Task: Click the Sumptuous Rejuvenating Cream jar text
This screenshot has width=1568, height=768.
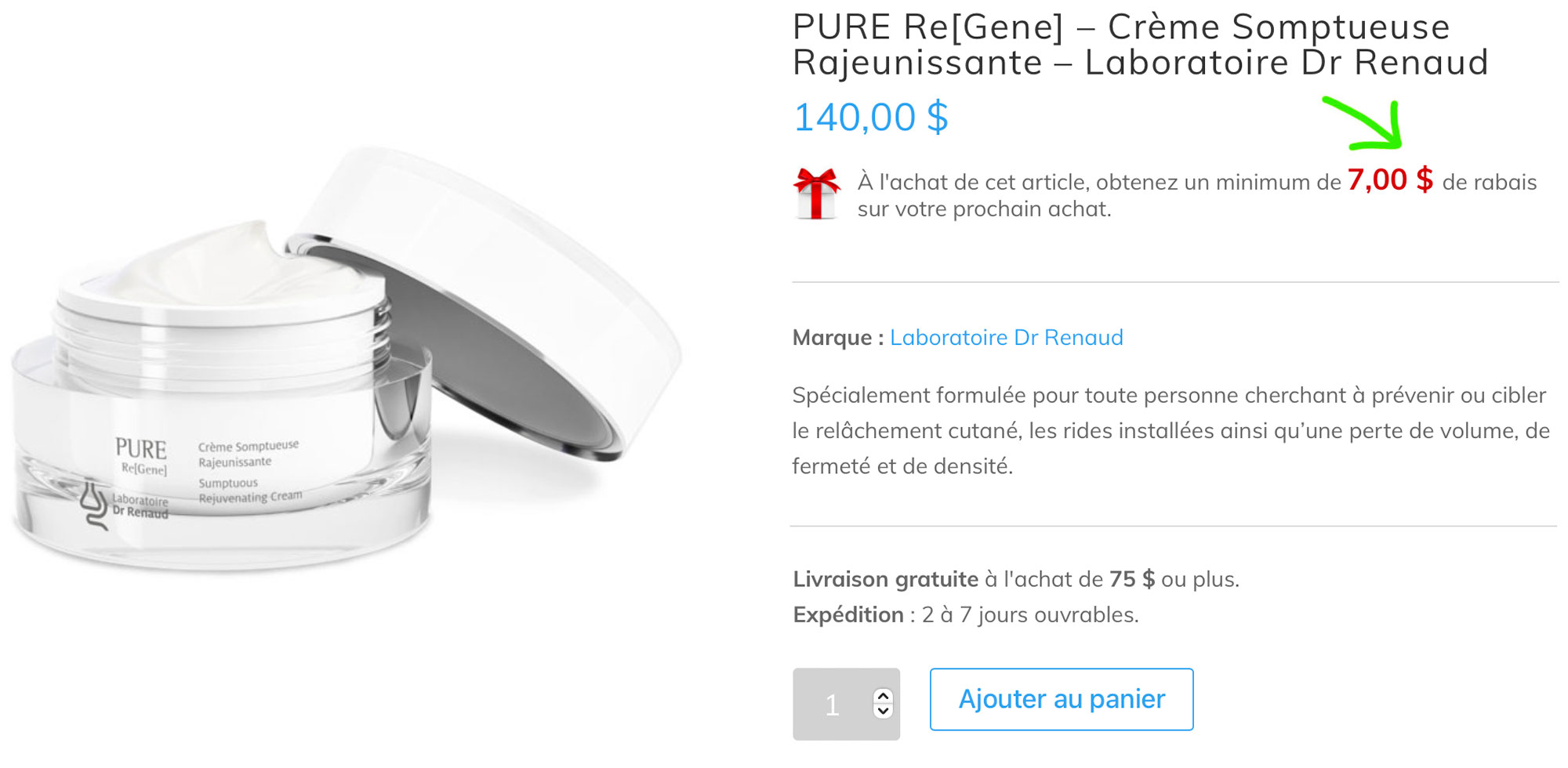Action: click(250, 491)
